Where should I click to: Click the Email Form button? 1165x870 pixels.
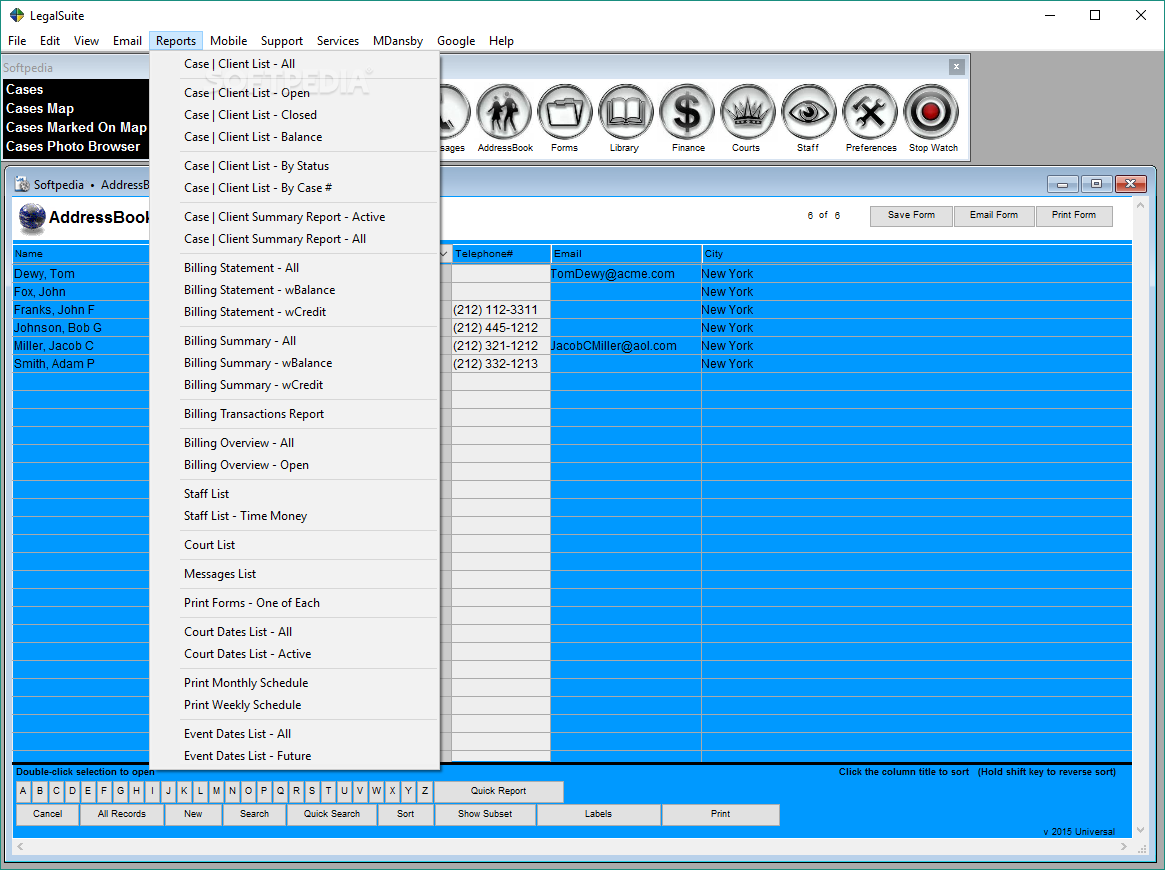pos(993,215)
